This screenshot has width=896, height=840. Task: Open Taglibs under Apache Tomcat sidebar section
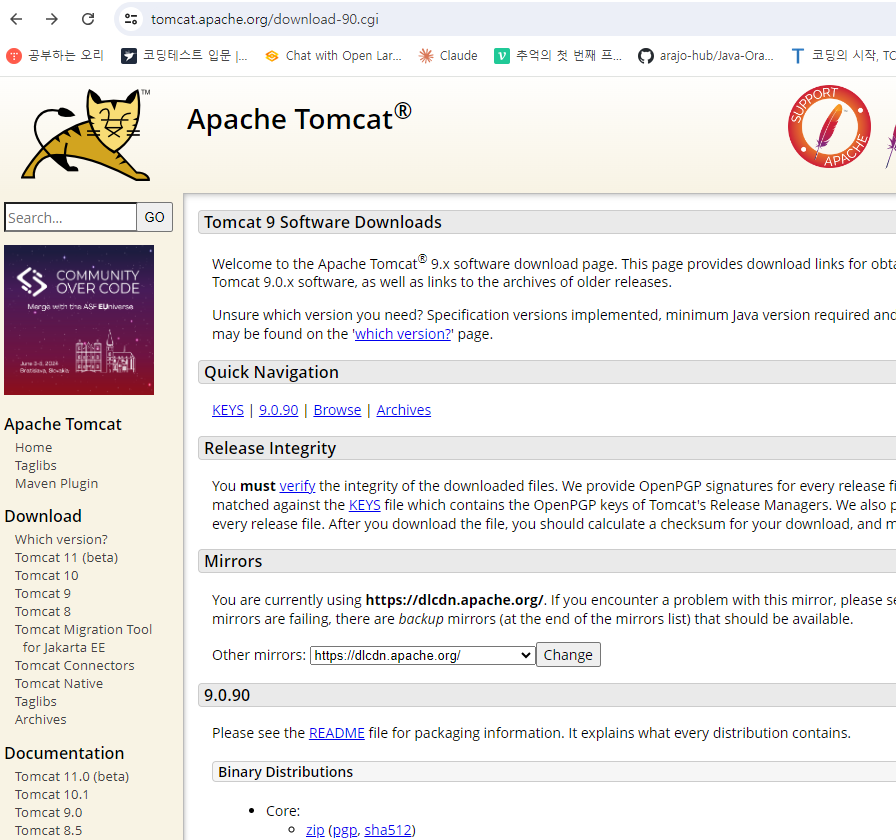click(x=36, y=466)
